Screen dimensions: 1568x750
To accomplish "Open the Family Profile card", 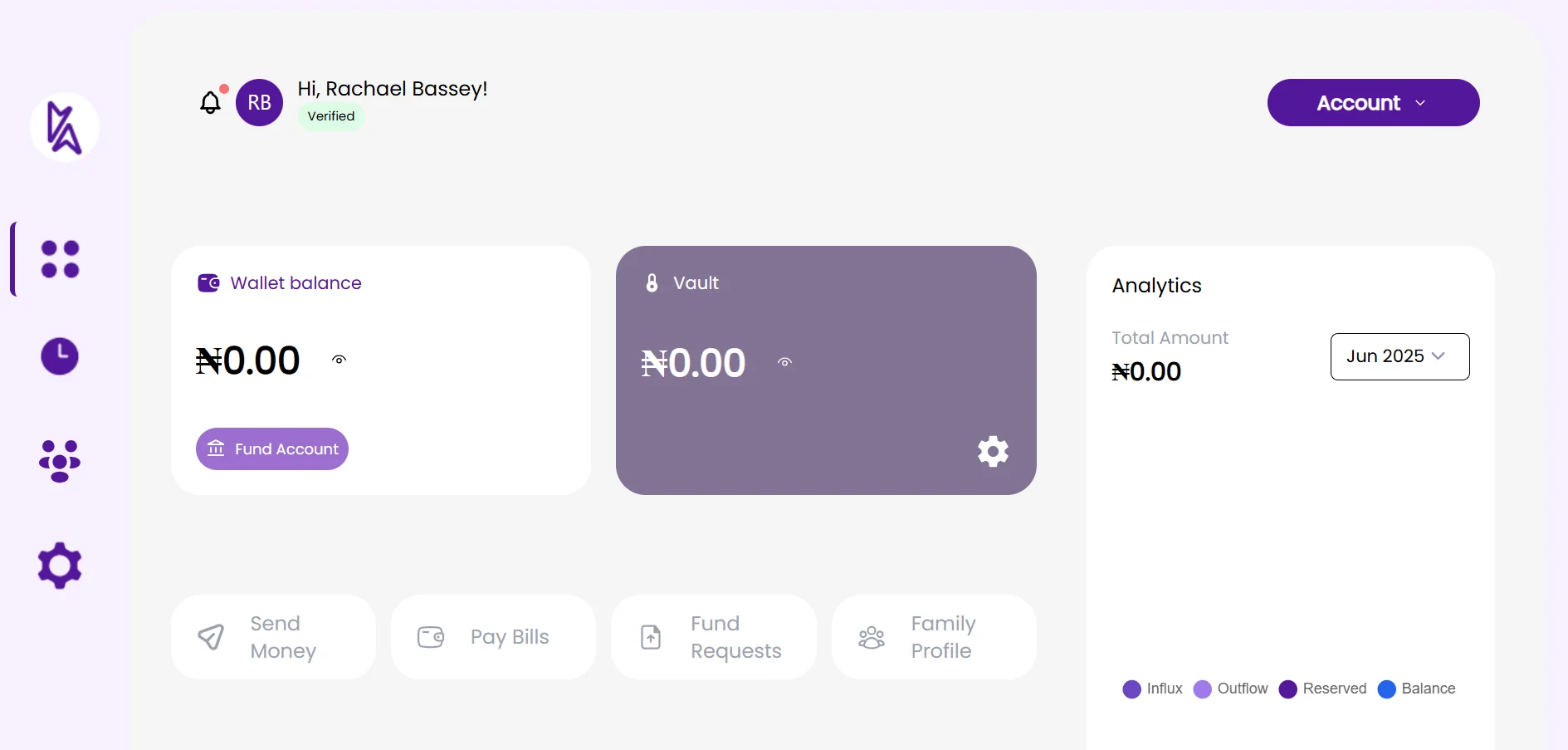I will click(x=934, y=637).
